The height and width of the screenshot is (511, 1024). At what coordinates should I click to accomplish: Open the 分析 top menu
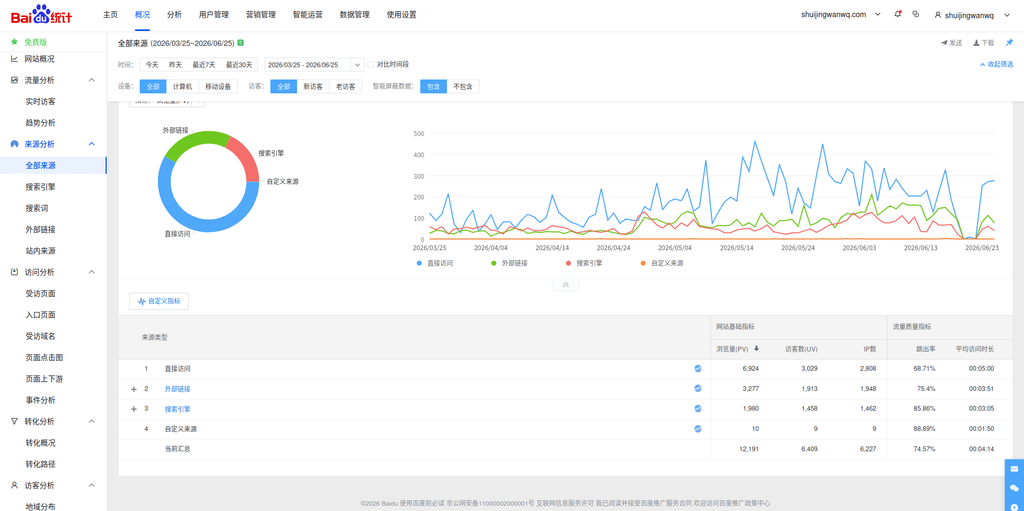click(174, 14)
